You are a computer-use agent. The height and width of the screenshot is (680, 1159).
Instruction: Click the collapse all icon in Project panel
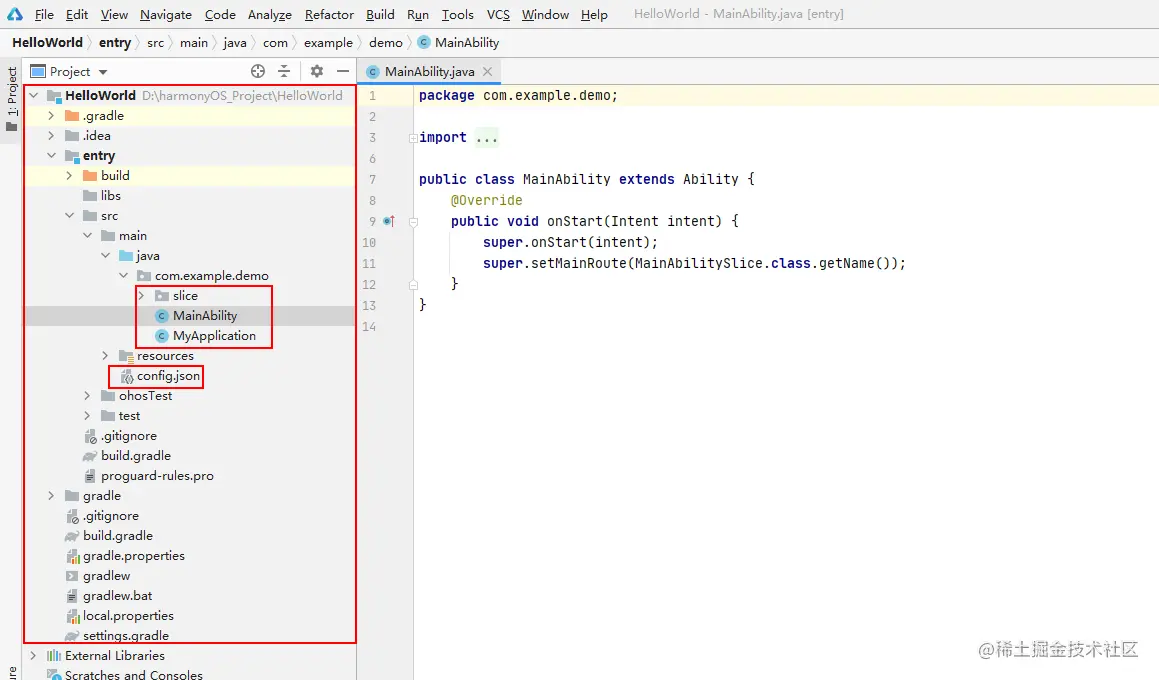284,71
